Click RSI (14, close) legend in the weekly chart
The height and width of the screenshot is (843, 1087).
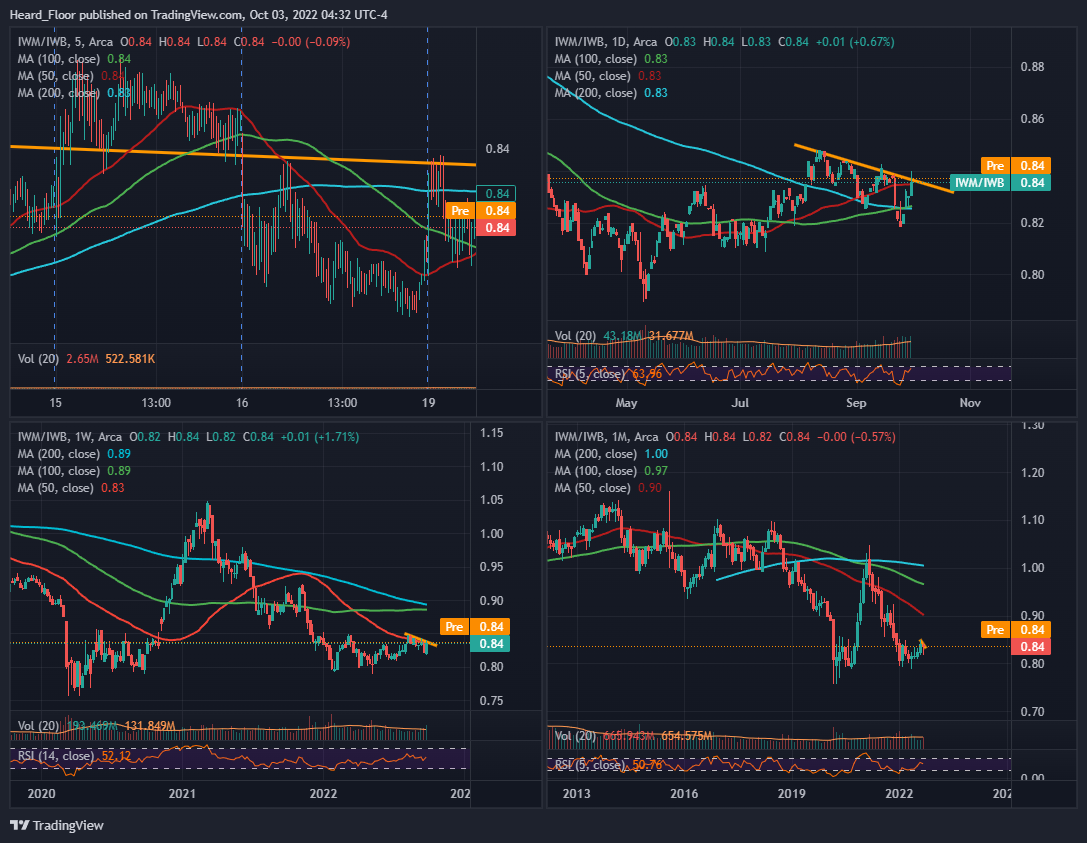[x=74, y=756]
